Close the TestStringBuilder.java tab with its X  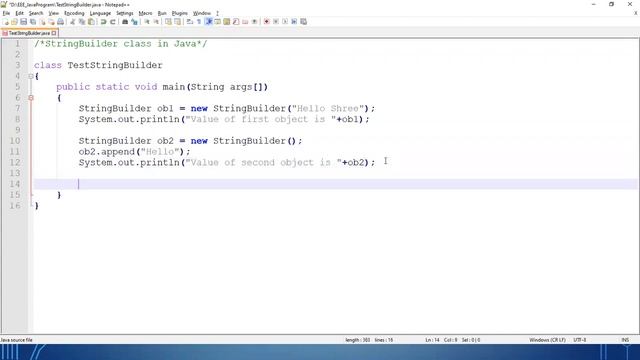pyautogui.click(x=54, y=33)
